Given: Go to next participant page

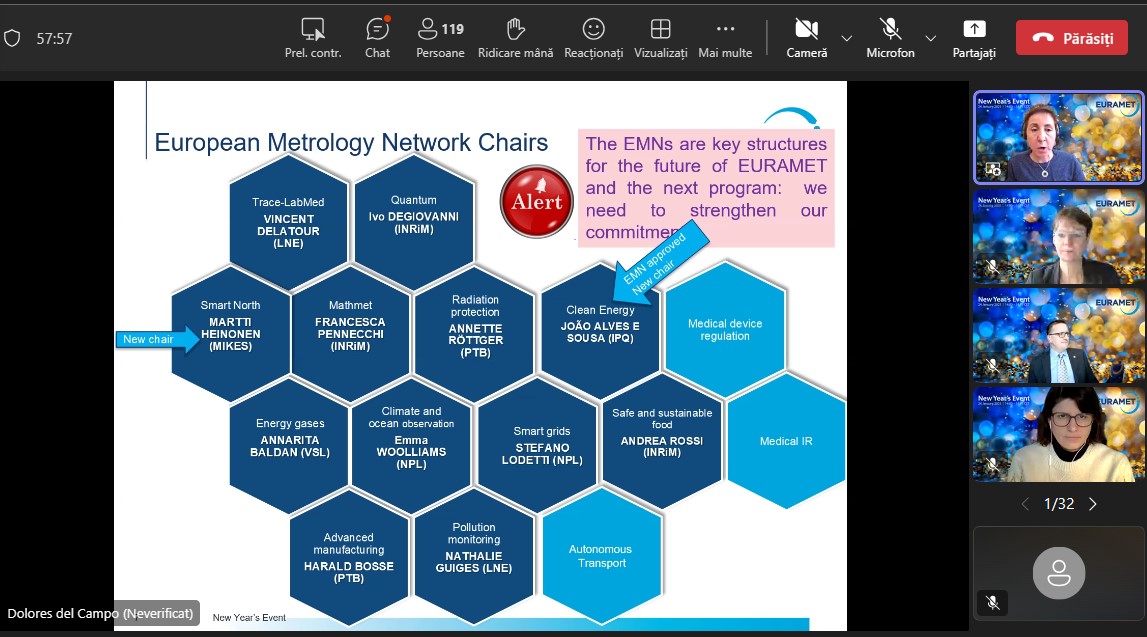Looking at the screenshot, I should pos(1092,504).
